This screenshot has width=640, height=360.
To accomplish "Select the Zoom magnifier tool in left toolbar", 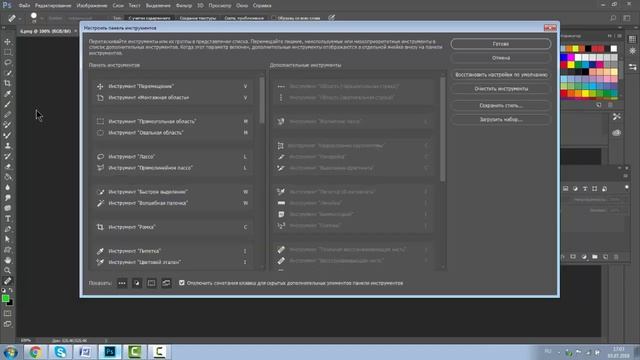I will point(8,270).
